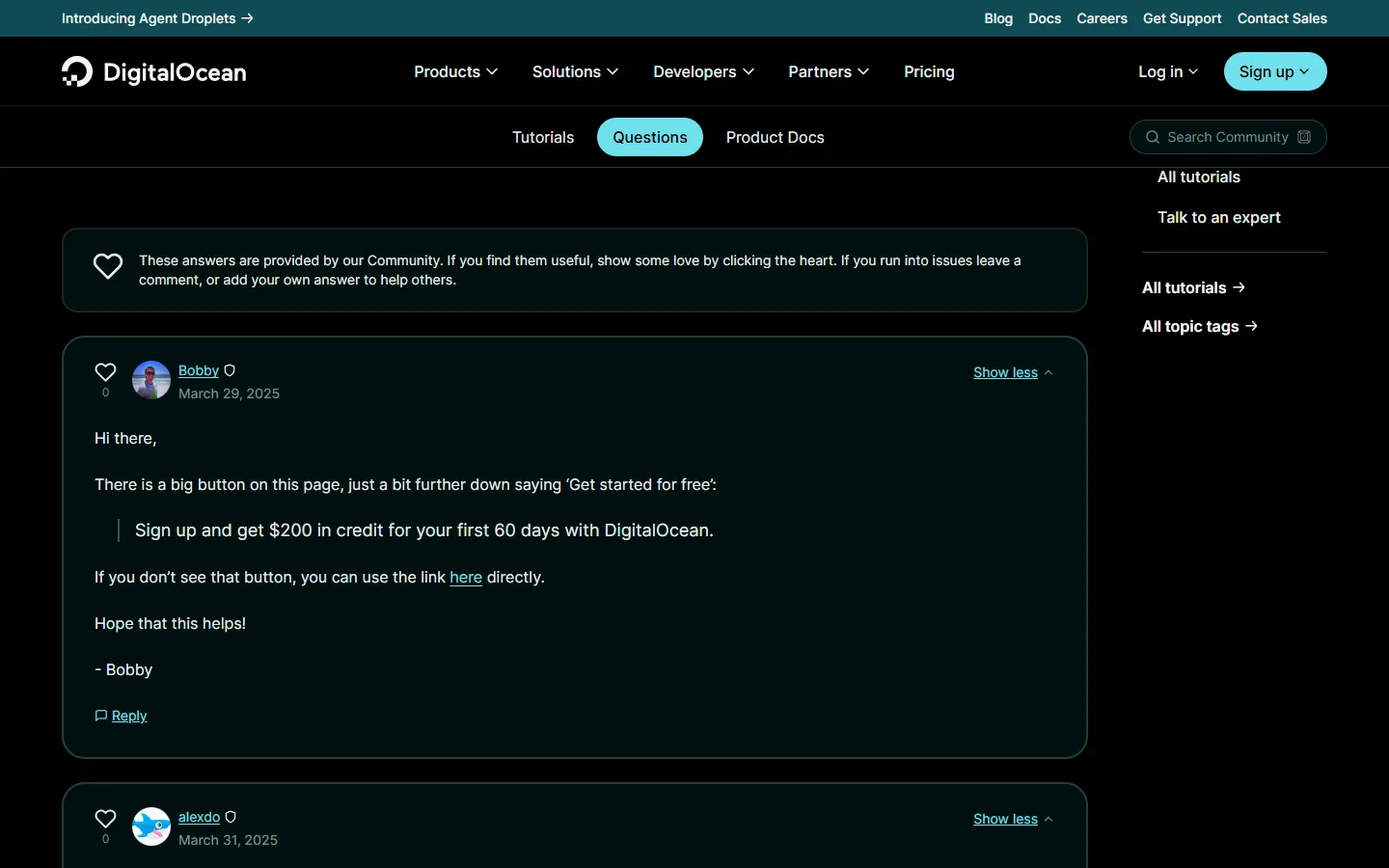
Task: Switch to the Product Docs tab
Action: pyautogui.click(x=776, y=137)
